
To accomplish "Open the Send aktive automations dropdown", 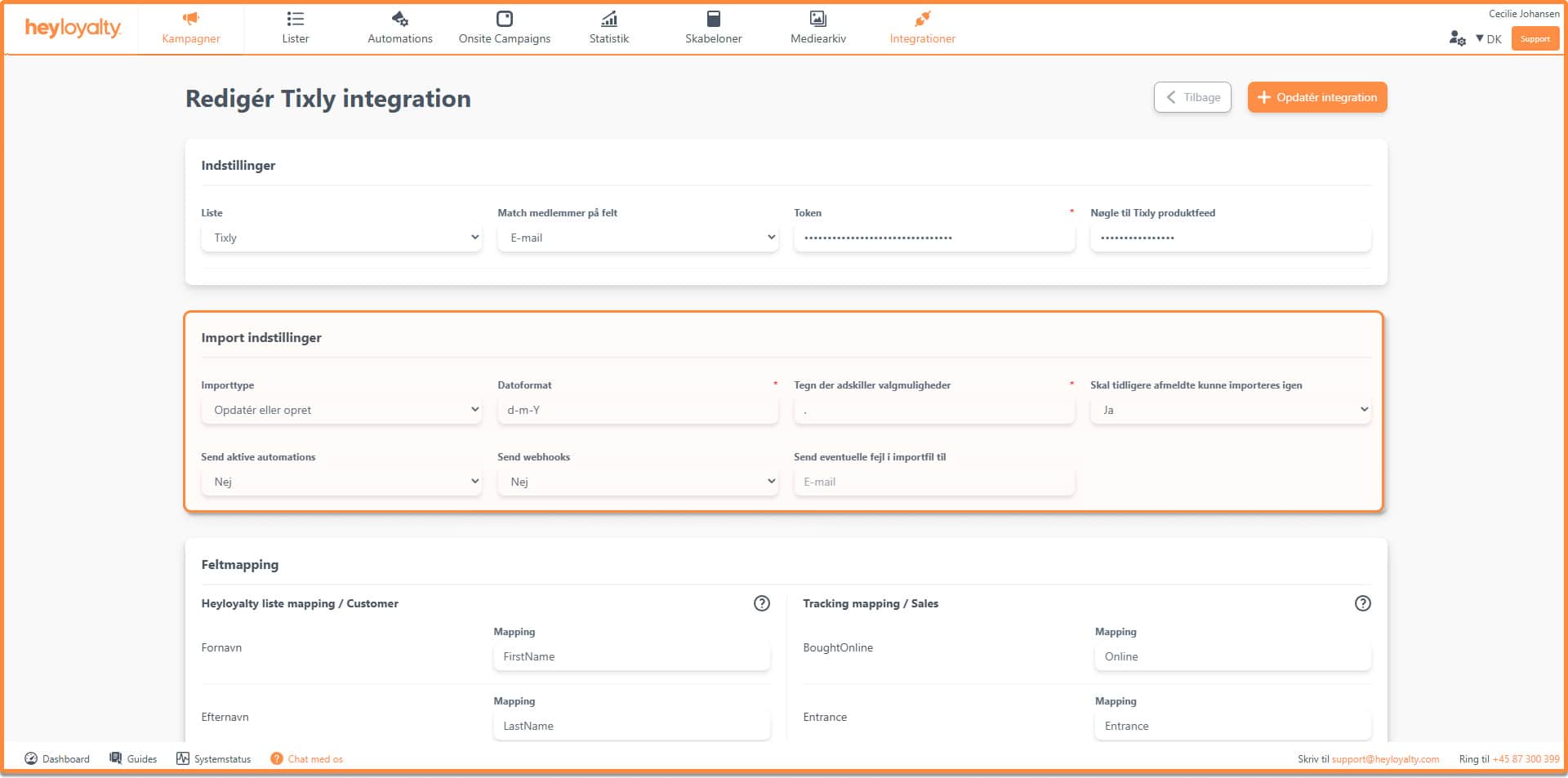I will click(x=341, y=482).
